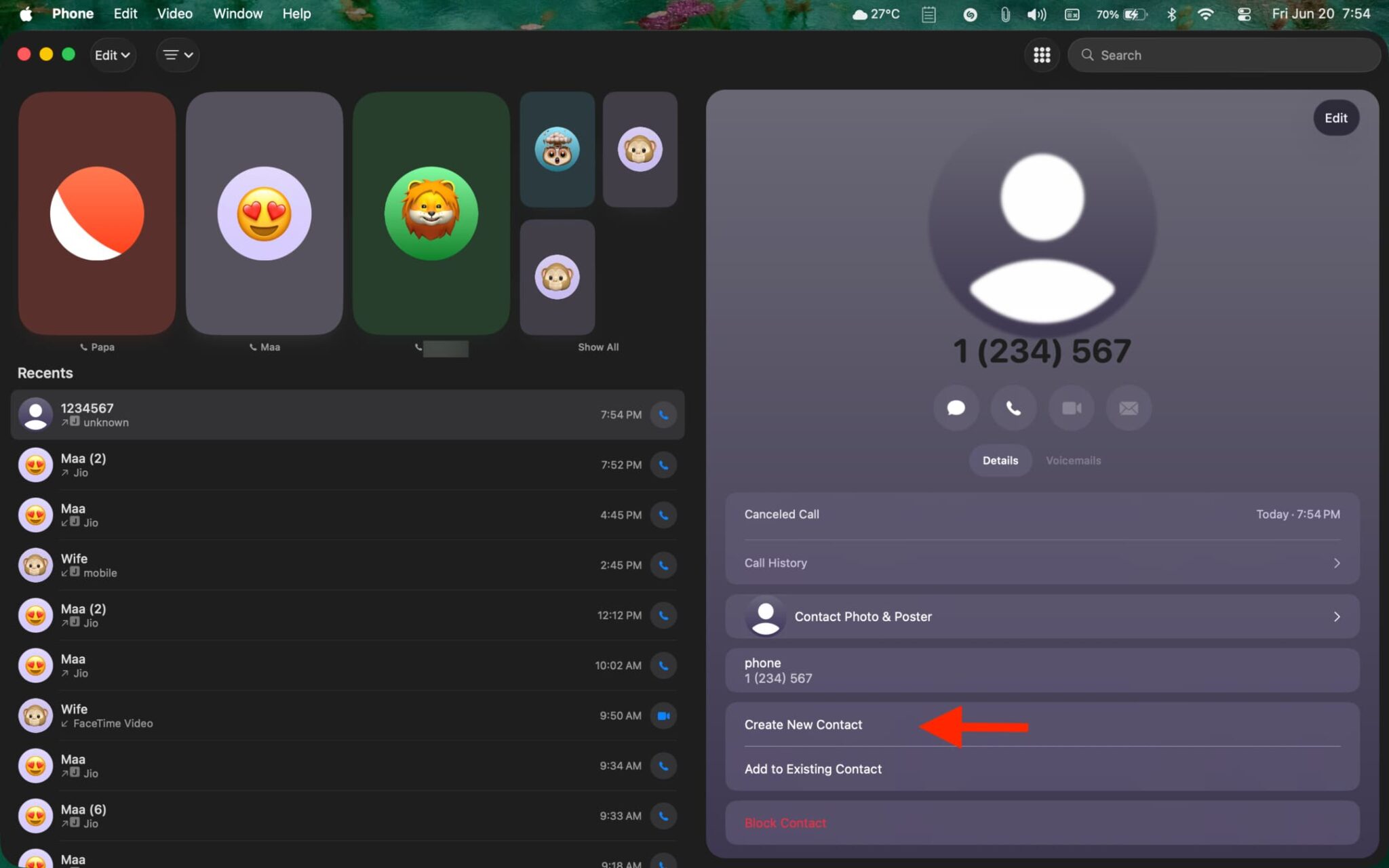
Task: Select the Details tab
Action: pyautogui.click(x=1000, y=460)
